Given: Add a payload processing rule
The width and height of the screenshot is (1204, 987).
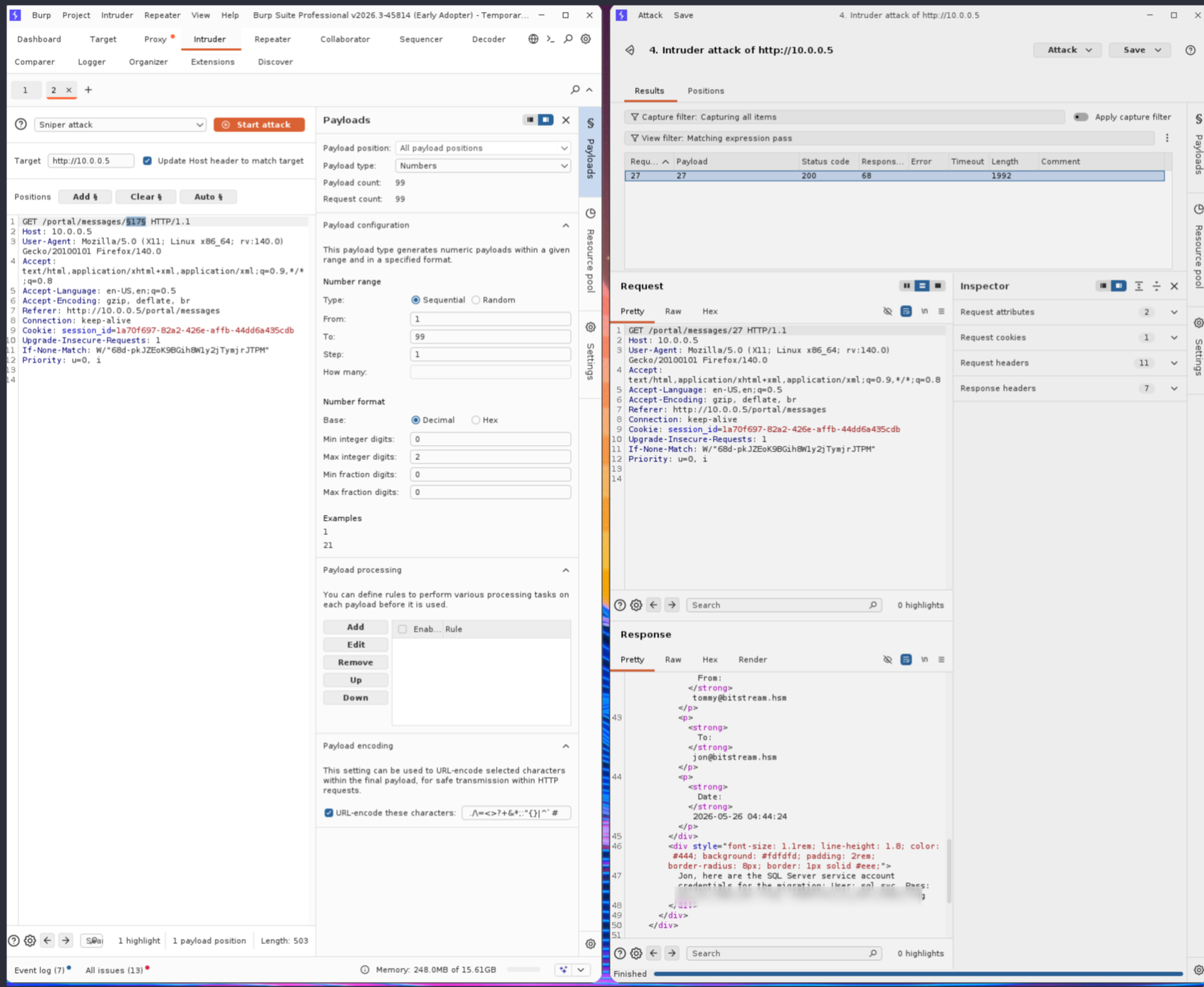Looking at the screenshot, I should [x=355, y=627].
